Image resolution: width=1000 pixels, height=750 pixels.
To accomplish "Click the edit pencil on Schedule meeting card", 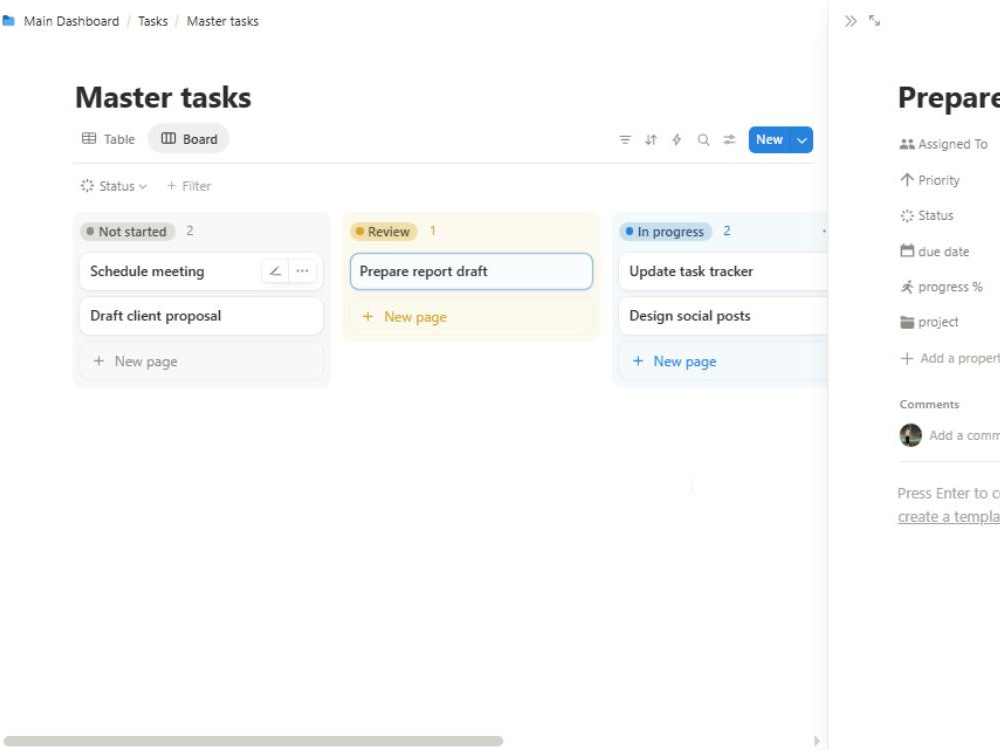I will pos(275,271).
